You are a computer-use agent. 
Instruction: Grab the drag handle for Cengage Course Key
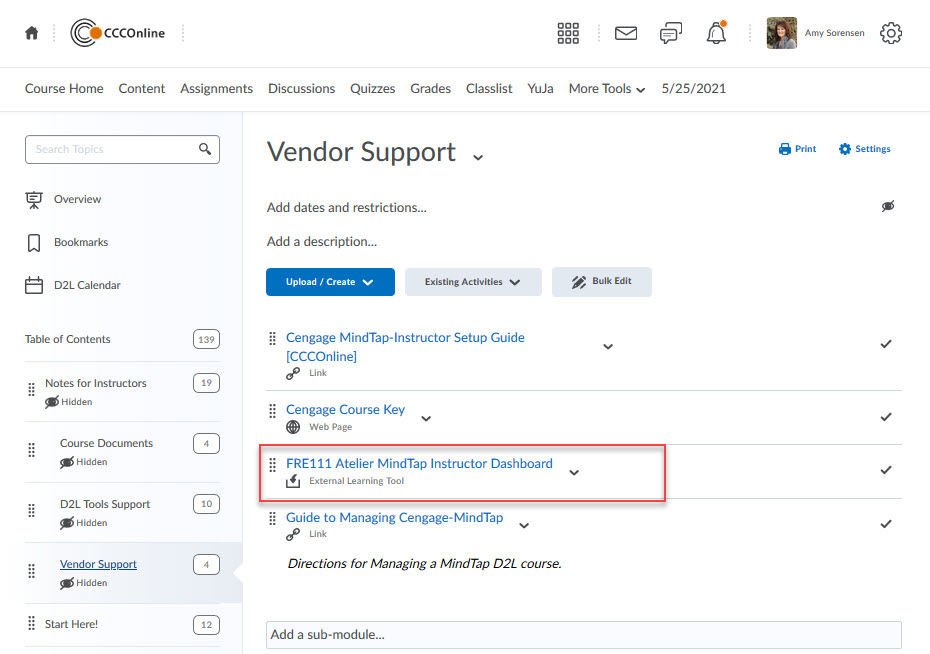(272, 410)
